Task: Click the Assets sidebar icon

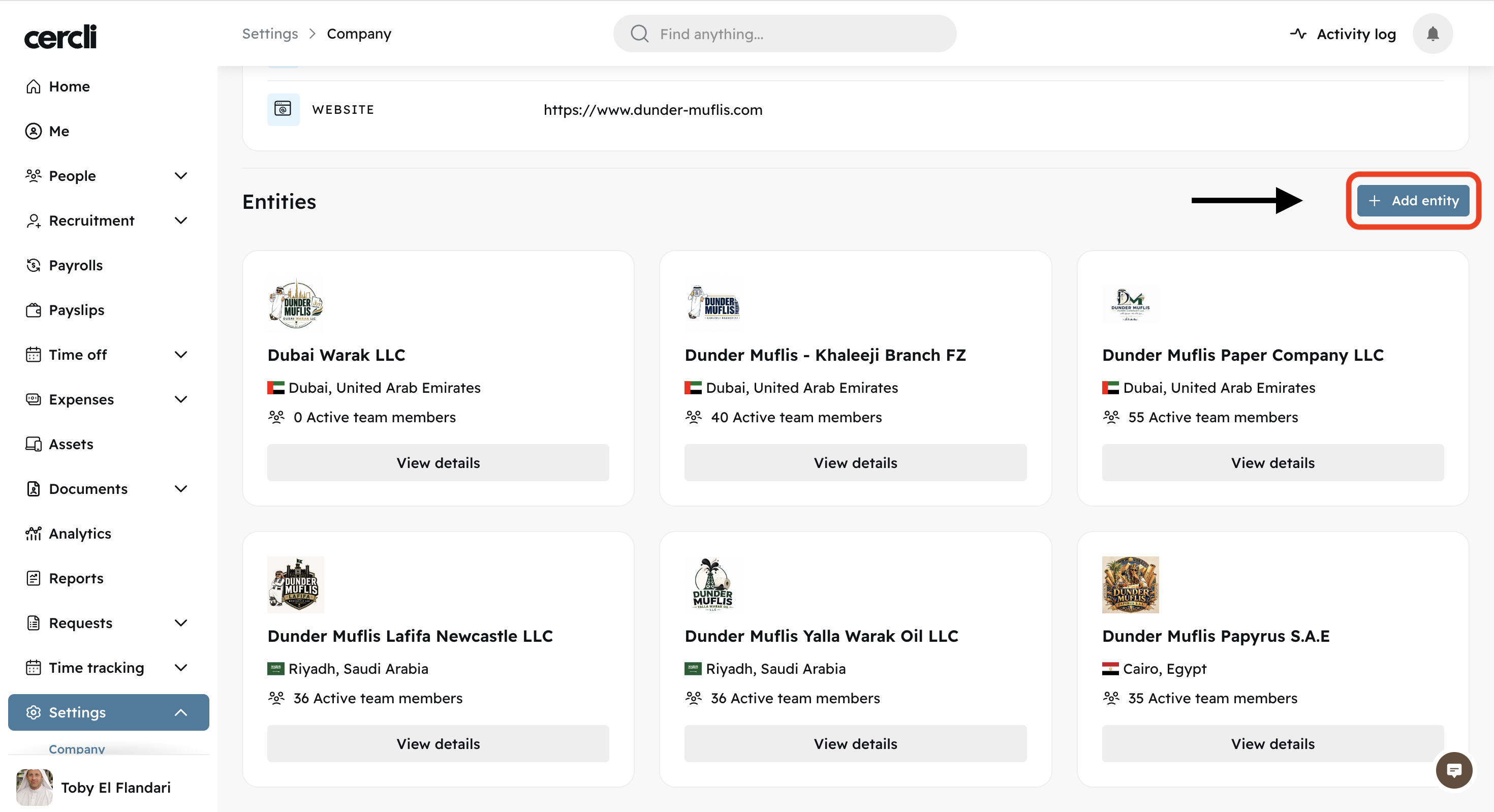Action: pyautogui.click(x=34, y=444)
